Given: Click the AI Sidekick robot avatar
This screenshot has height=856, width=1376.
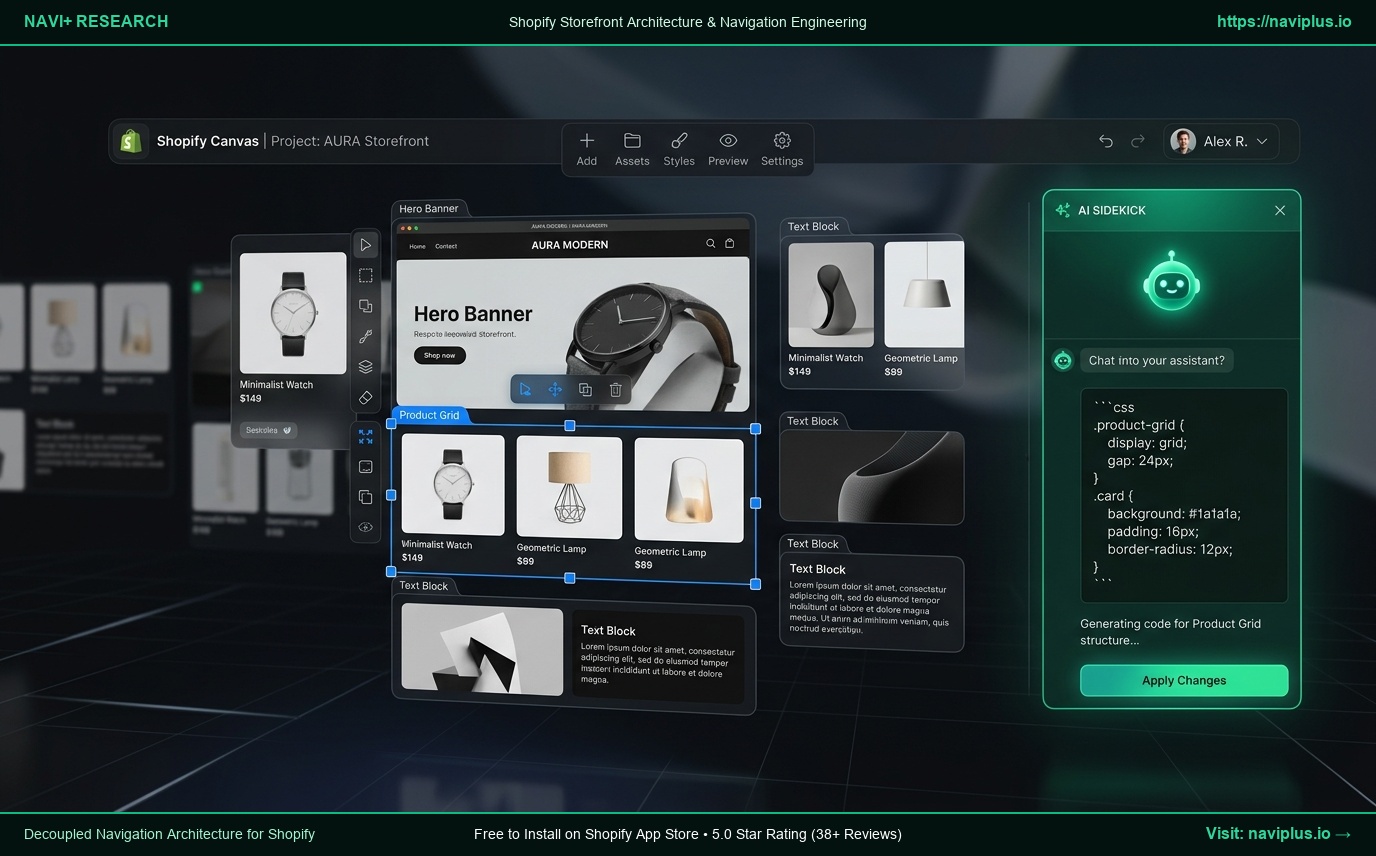Looking at the screenshot, I should click(1172, 282).
